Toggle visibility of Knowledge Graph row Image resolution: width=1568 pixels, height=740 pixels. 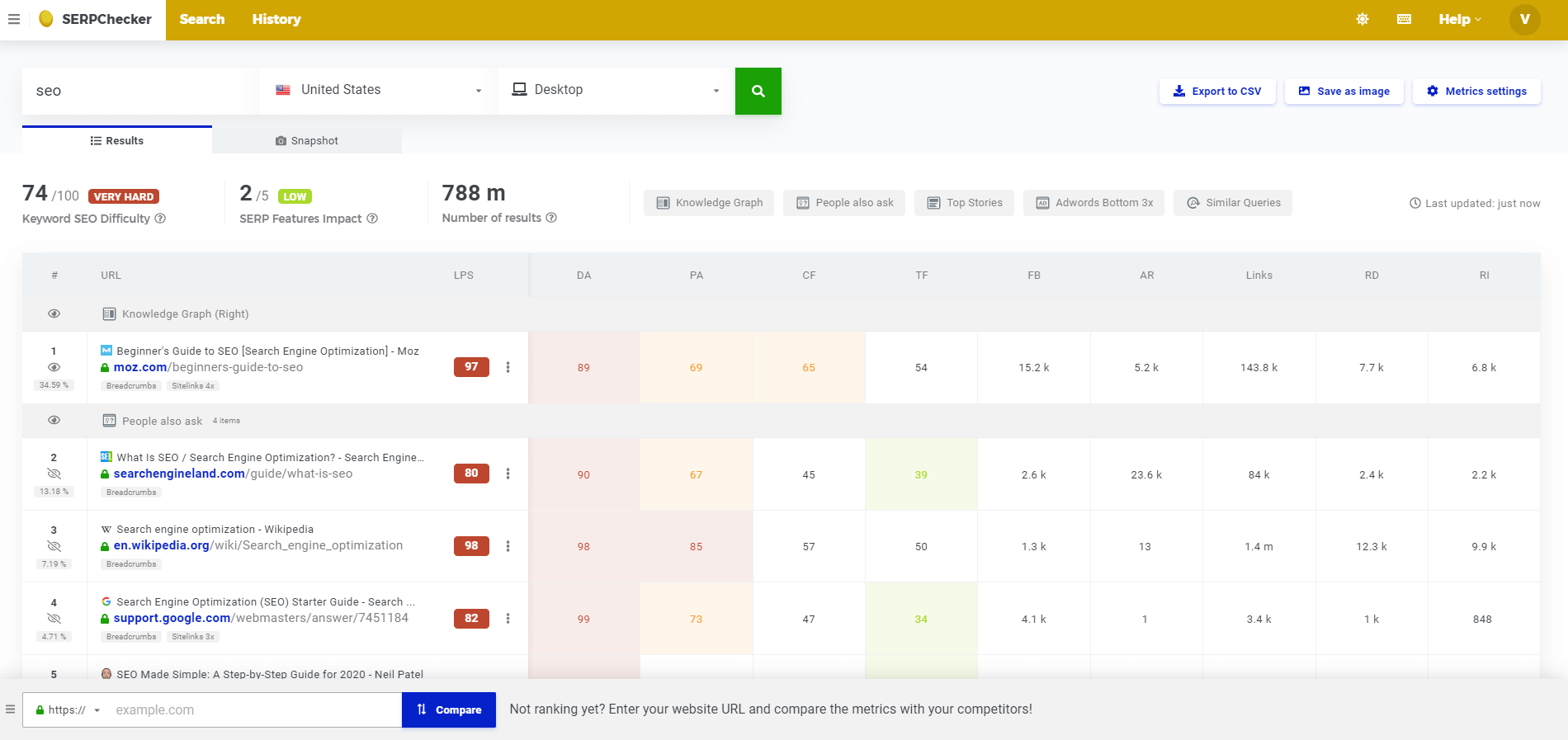tap(54, 313)
